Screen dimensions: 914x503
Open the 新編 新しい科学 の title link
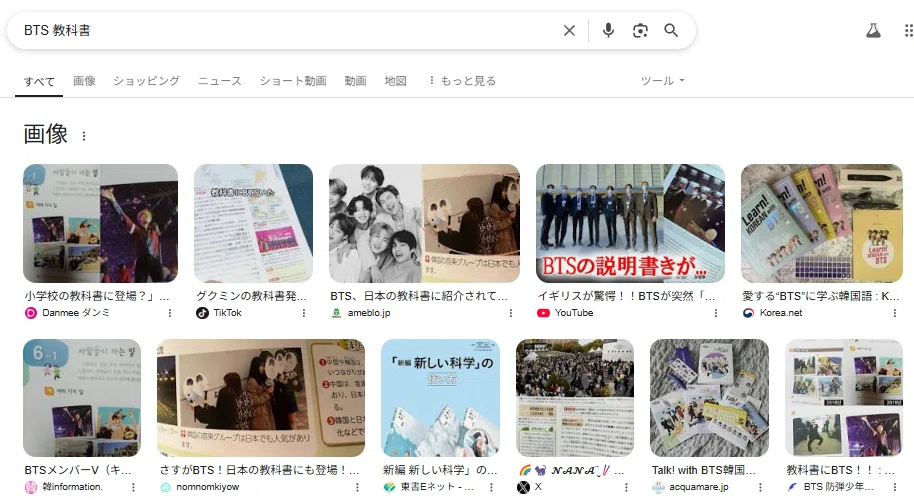pos(440,470)
